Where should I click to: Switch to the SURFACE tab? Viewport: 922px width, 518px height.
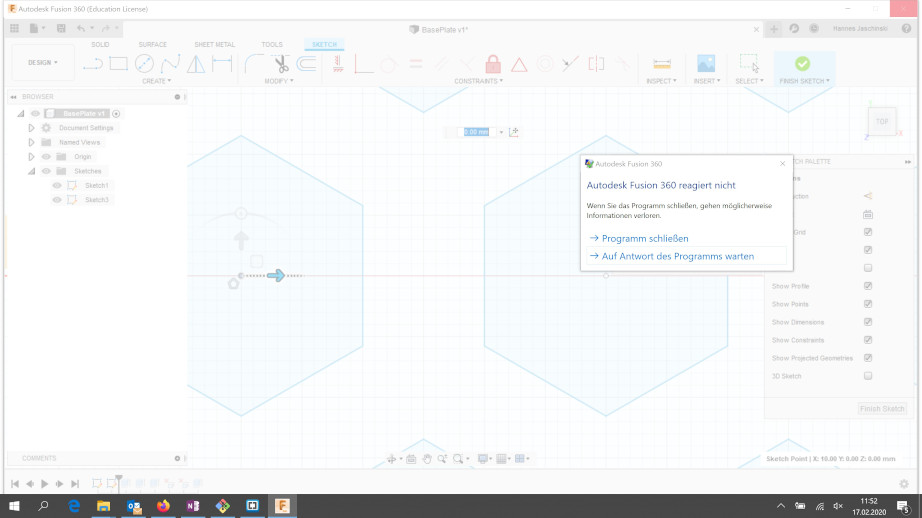[x=153, y=45]
